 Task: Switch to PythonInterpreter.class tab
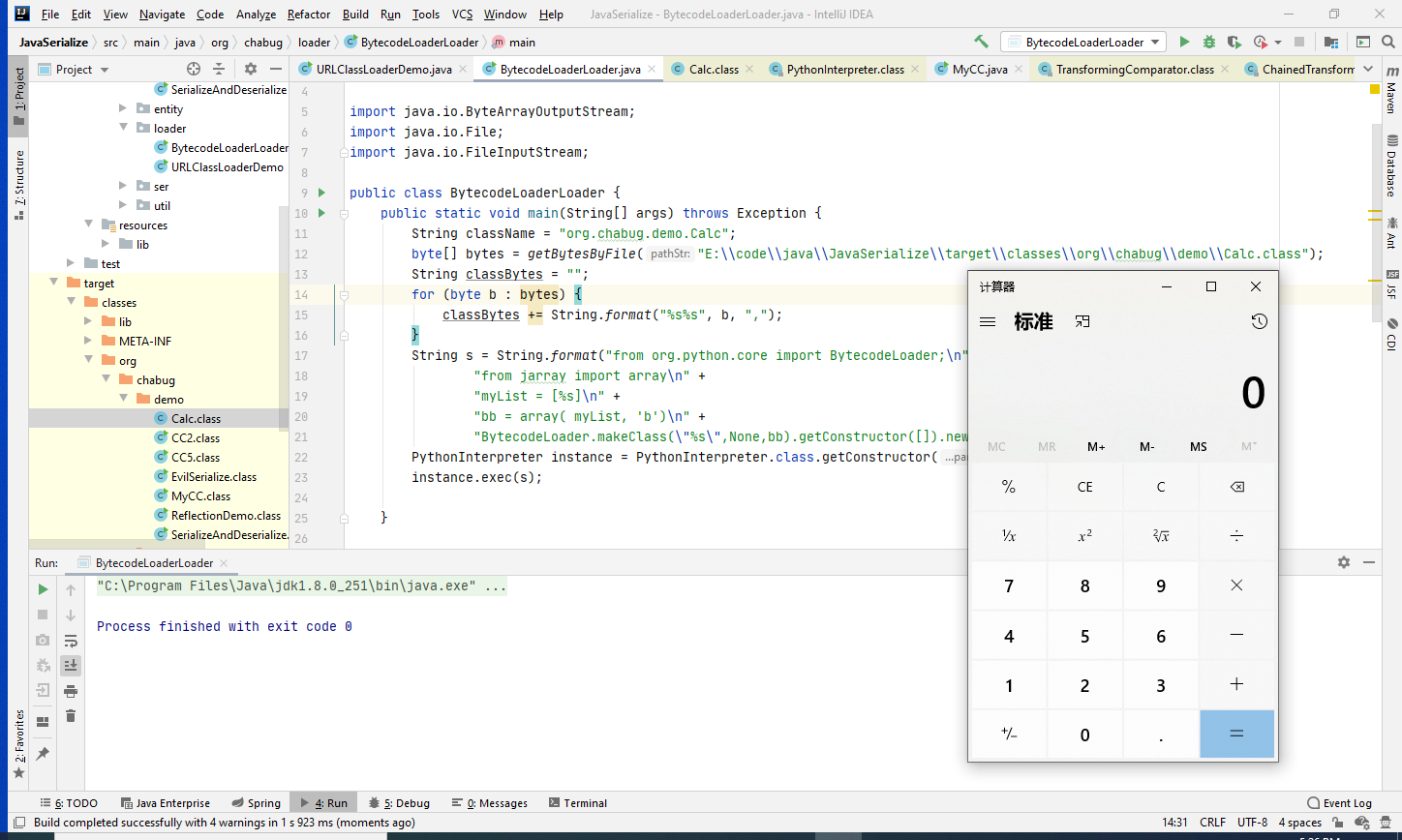tap(845, 69)
